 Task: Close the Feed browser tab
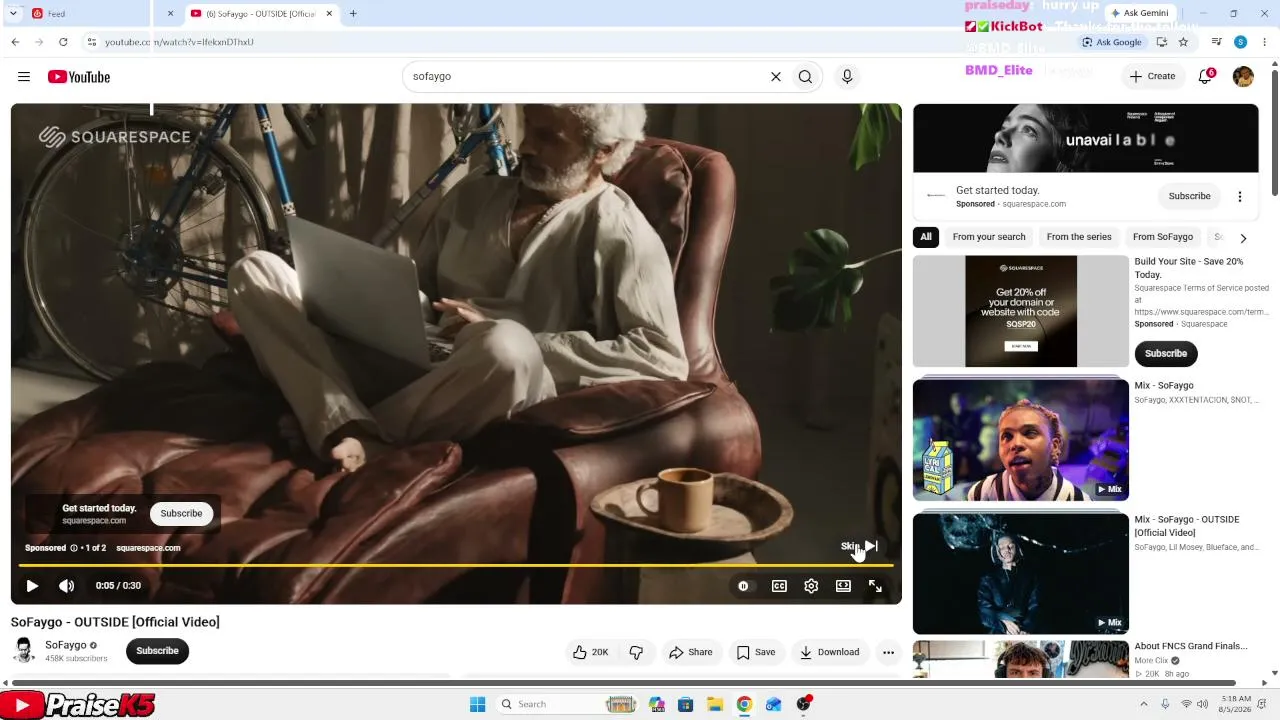pos(170,14)
